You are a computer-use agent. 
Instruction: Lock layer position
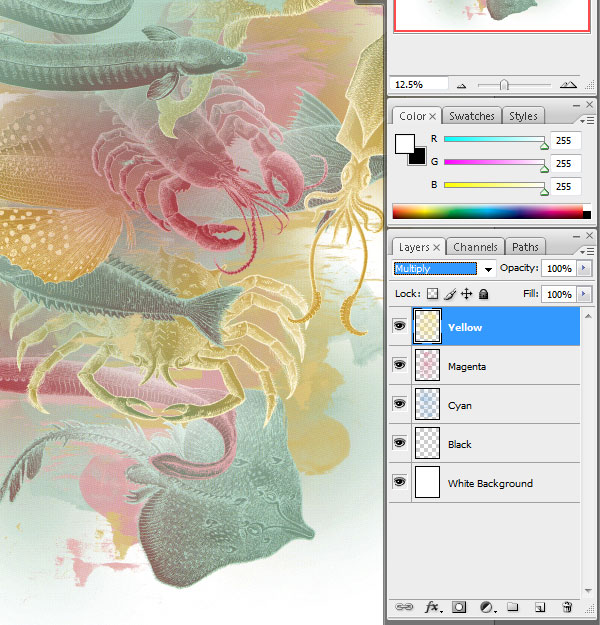[466, 294]
